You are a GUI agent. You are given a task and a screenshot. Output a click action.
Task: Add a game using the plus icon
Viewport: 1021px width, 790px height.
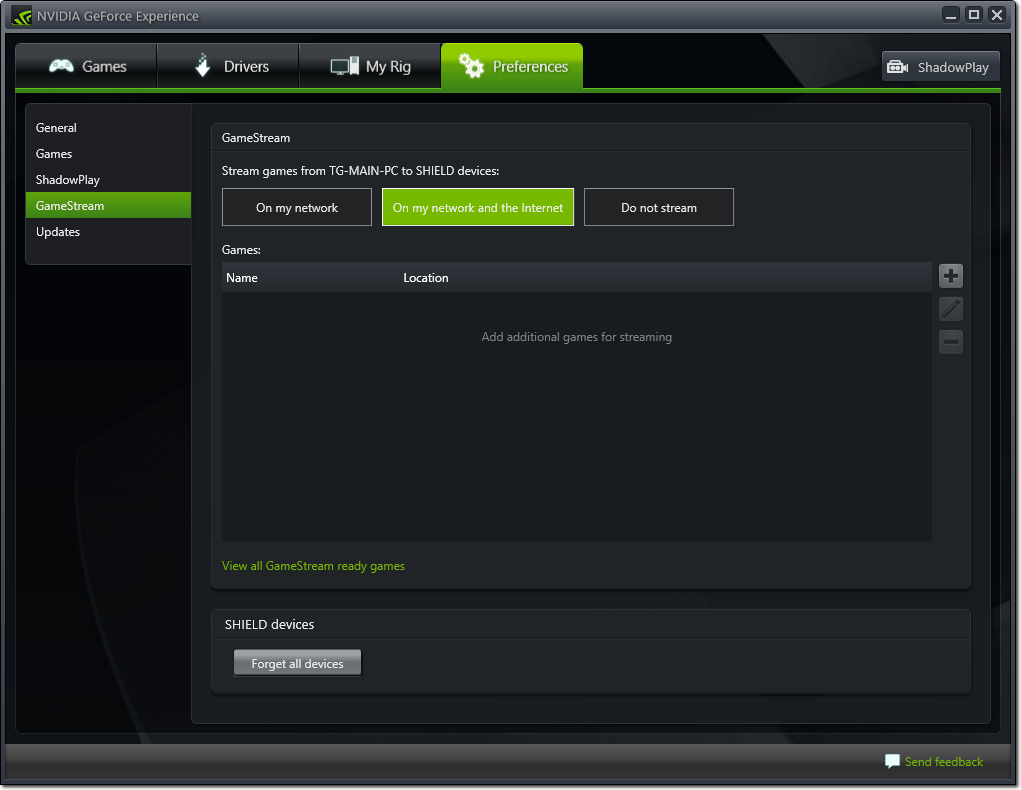(x=951, y=276)
